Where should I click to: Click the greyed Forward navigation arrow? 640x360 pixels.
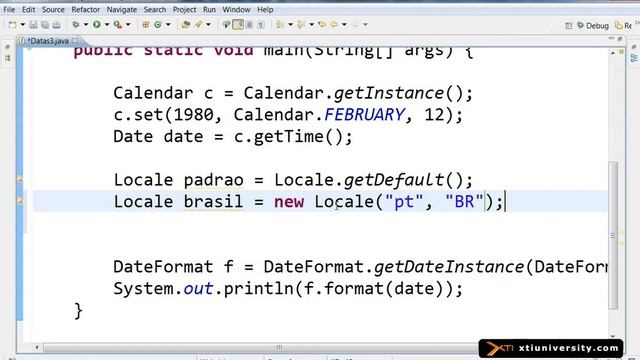355,25
